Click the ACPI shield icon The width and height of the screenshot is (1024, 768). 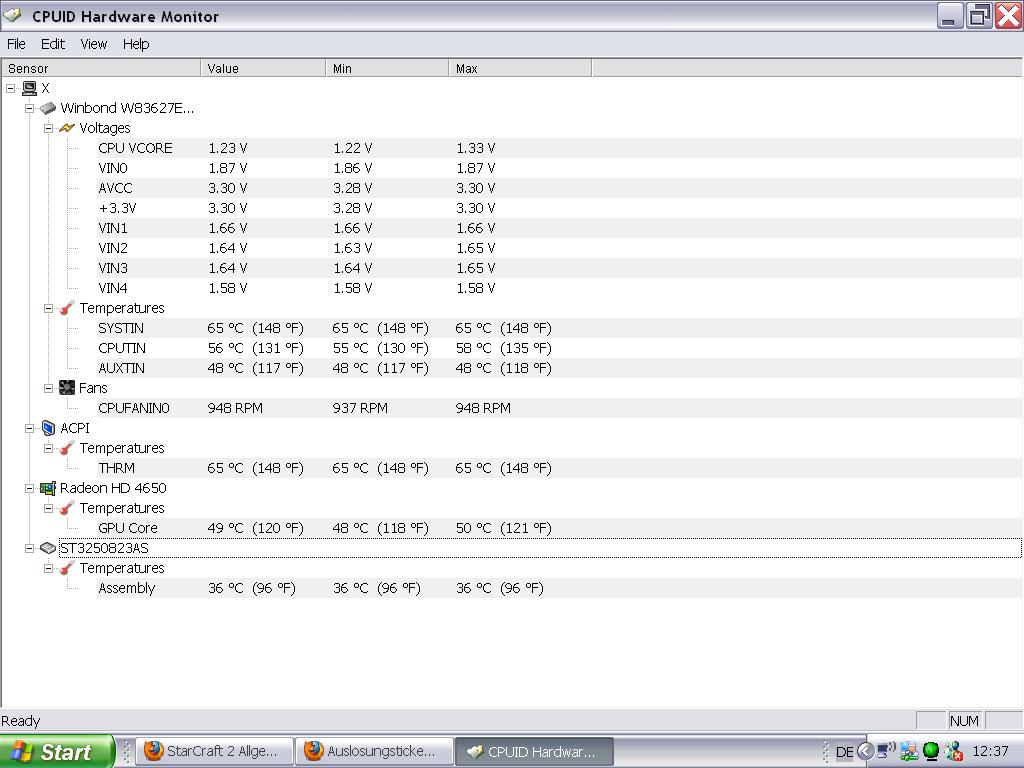coord(48,428)
